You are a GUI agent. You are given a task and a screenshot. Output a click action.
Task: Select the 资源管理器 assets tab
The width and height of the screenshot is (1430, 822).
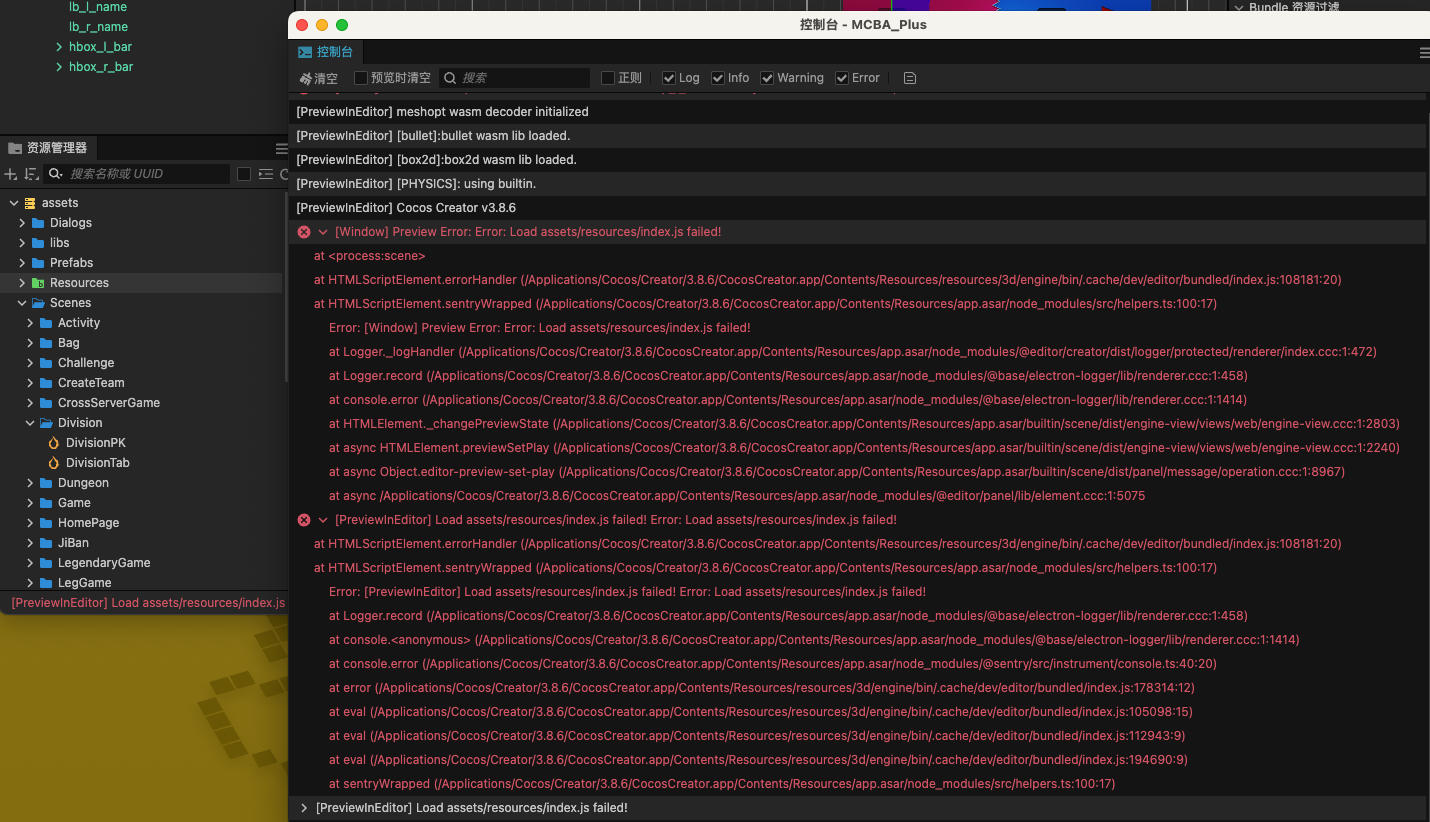[48, 148]
